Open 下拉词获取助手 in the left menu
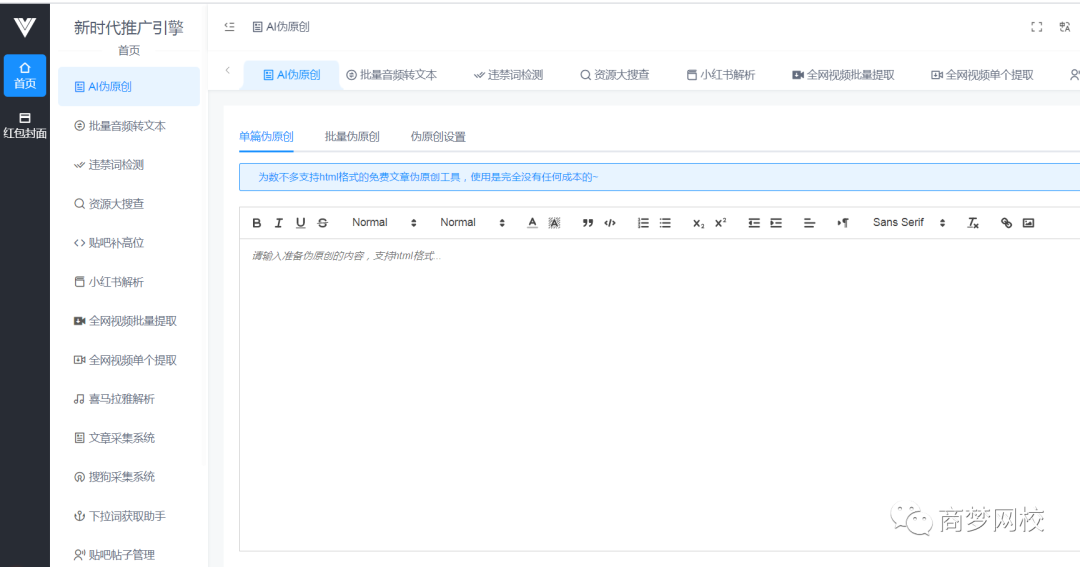This screenshot has width=1080, height=567. [129, 516]
